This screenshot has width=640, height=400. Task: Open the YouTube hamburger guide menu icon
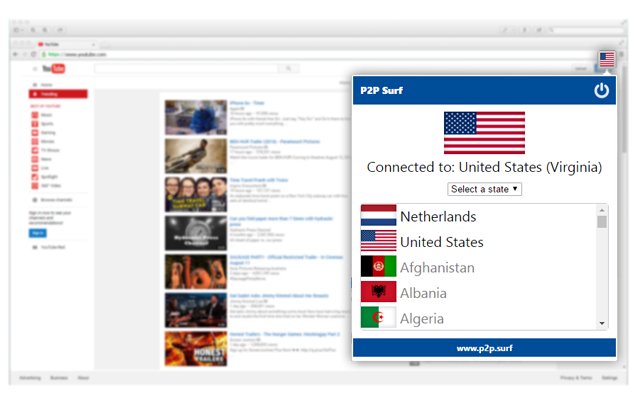point(35,69)
